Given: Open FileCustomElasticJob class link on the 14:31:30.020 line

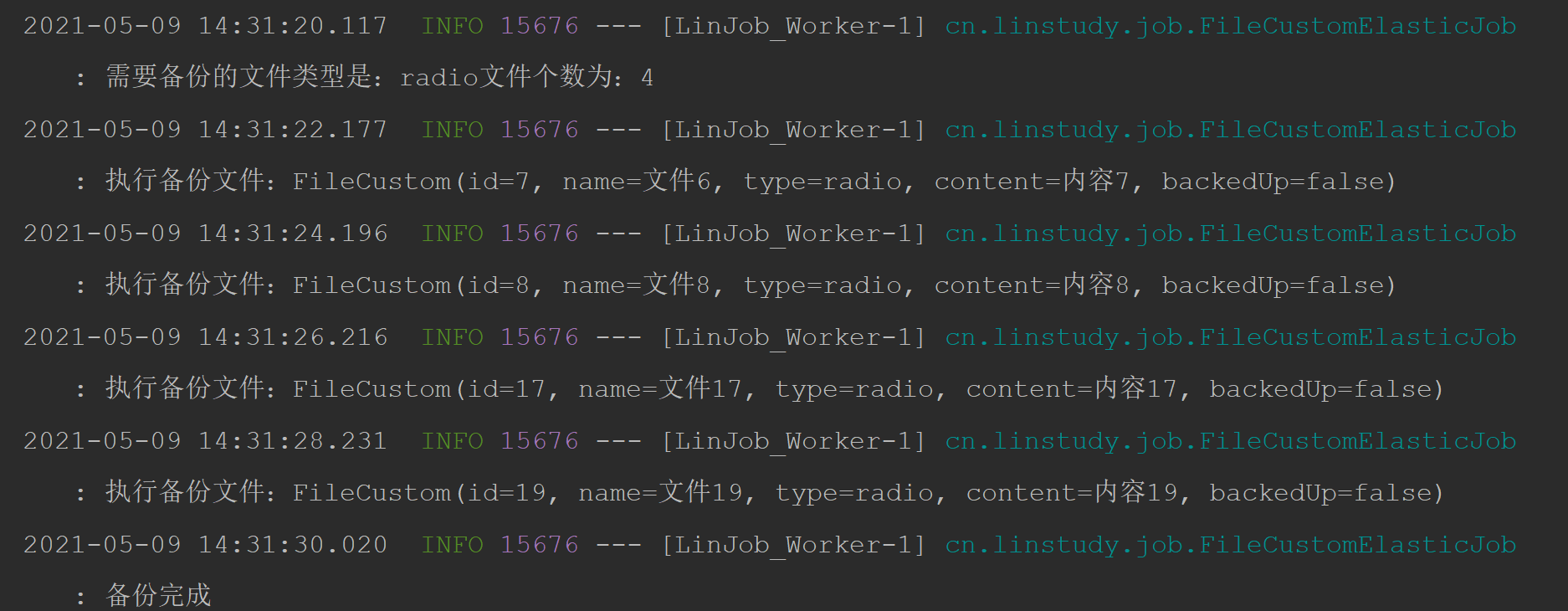Looking at the screenshot, I should [1231, 546].
